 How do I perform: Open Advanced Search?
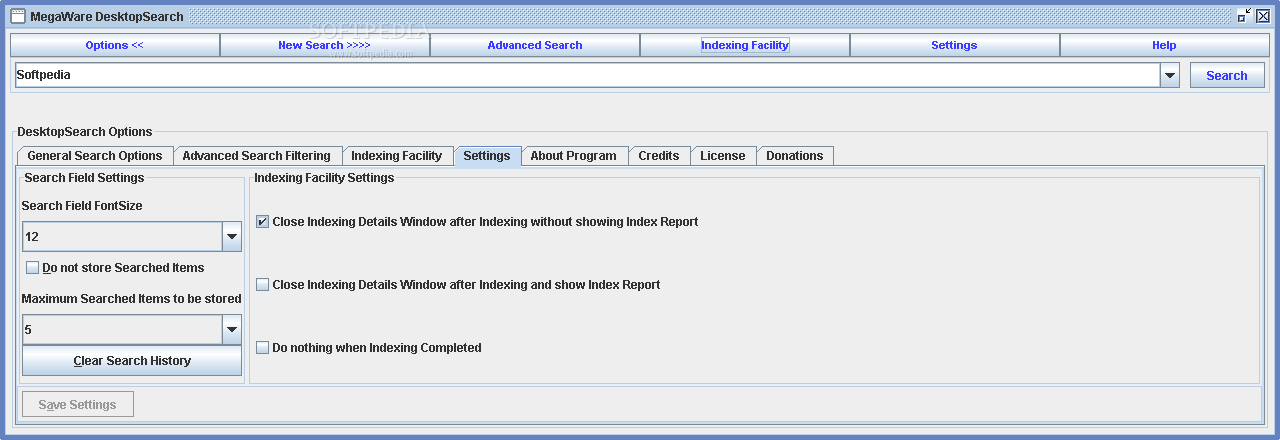[x=534, y=45]
